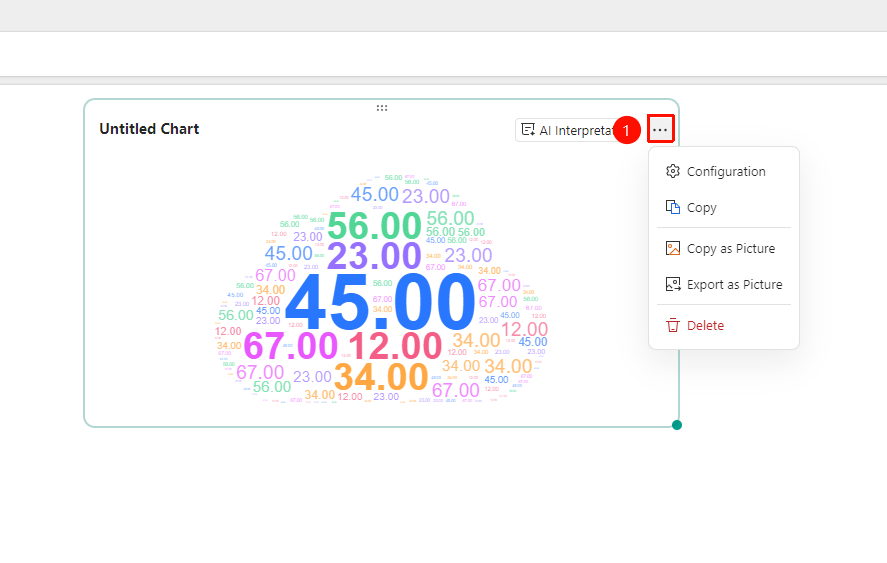Choose Export as Picture option
The height and width of the screenshot is (563, 887).
click(x=724, y=285)
